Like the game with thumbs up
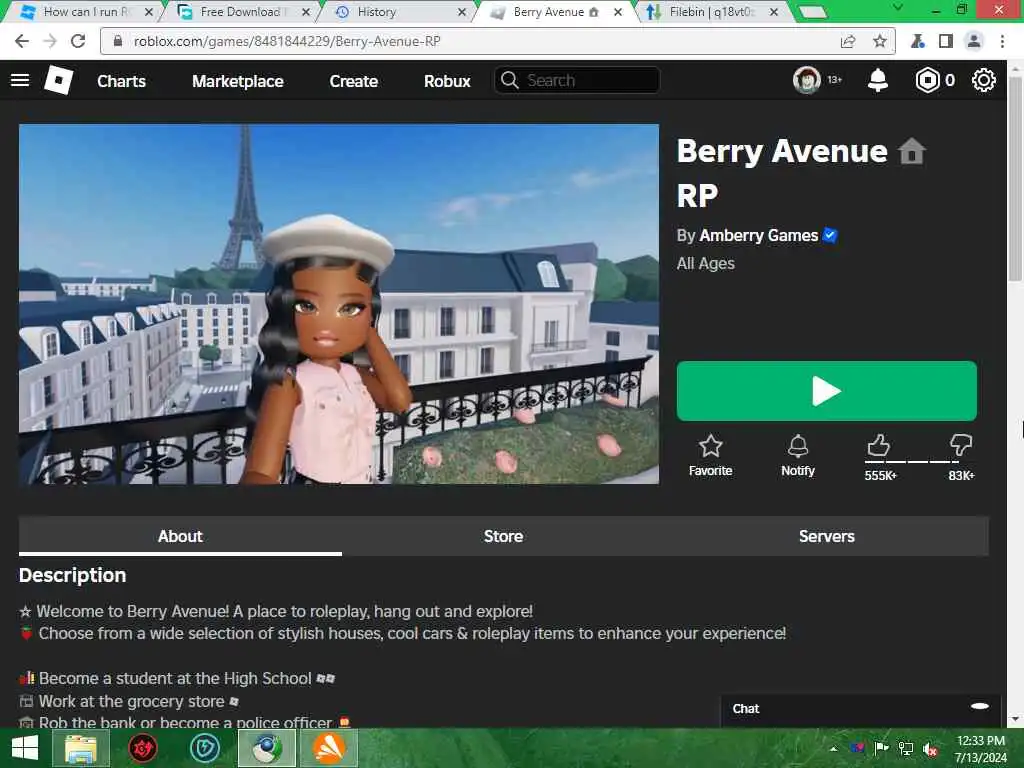This screenshot has height=768, width=1024. pyautogui.click(x=878, y=446)
